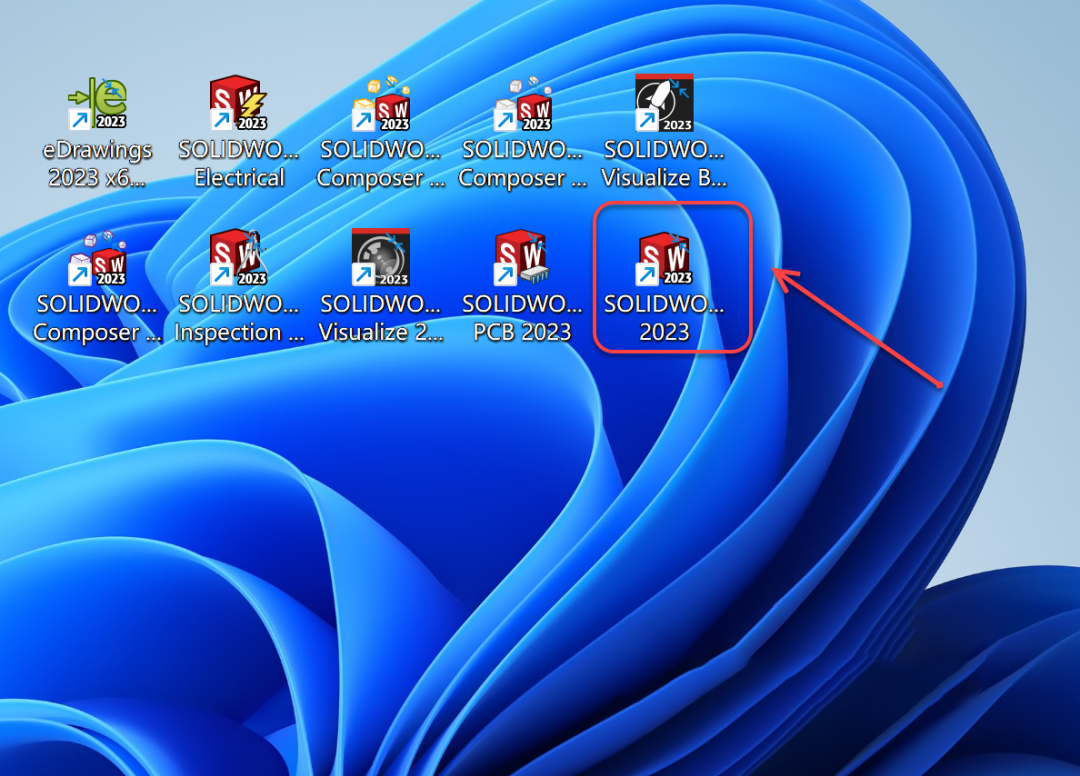Click label text under the white-cube Composer icon
Screen dimensions: 1080x776
523,165
